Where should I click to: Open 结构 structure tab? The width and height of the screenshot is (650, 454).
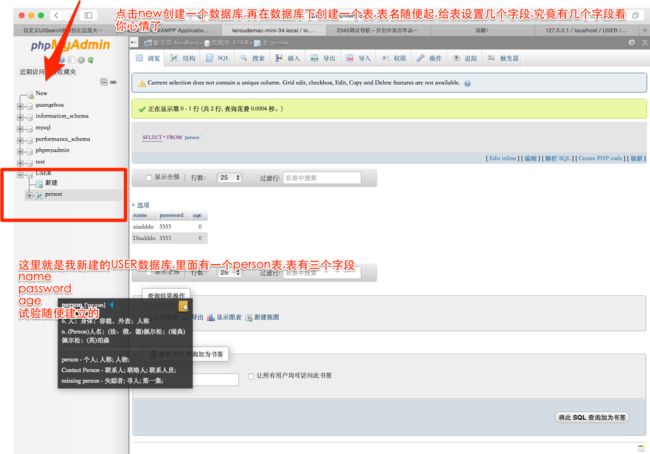[x=183, y=58]
